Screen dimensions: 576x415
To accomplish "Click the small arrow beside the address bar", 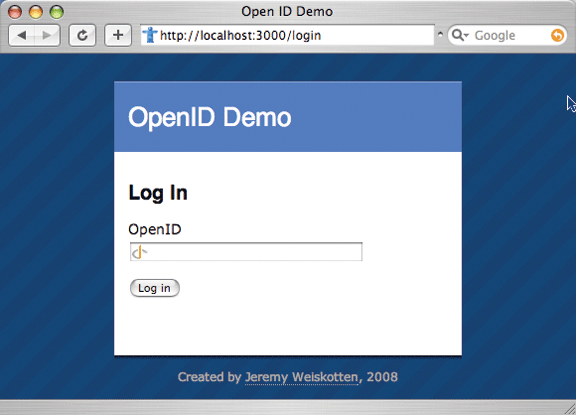I will (x=440, y=34).
